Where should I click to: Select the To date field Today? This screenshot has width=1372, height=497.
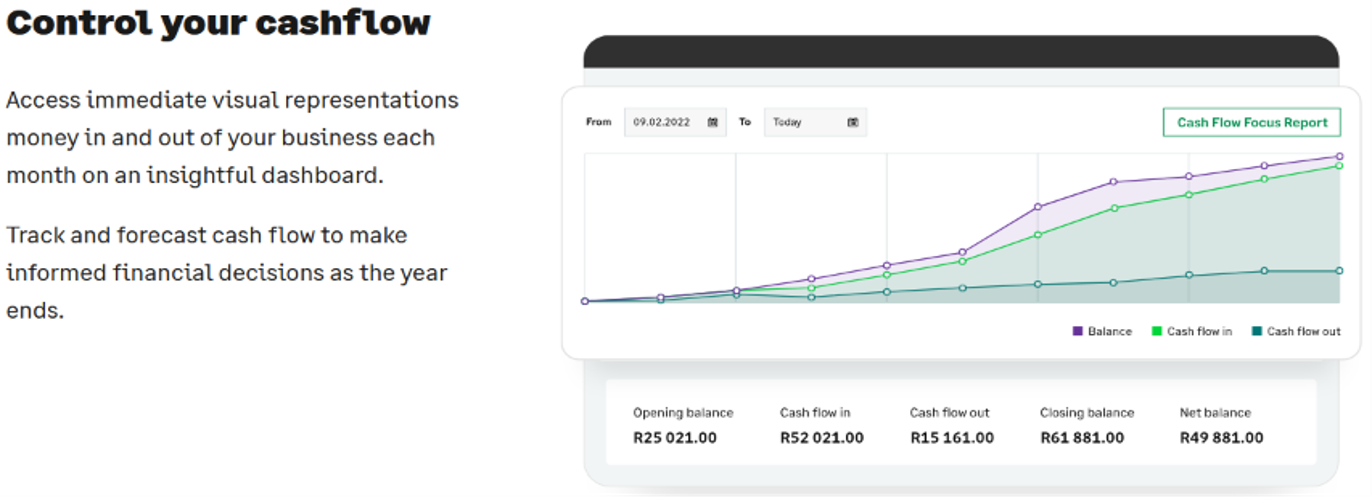[x=815, y=122]
